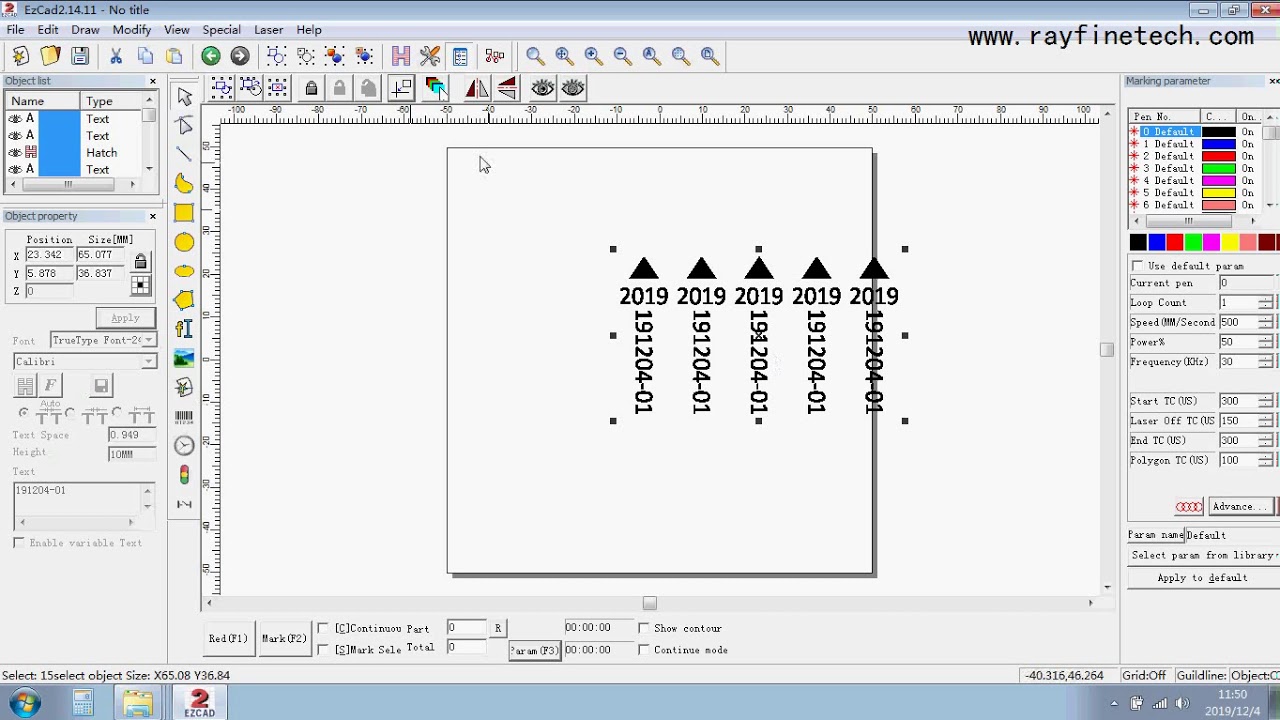Image resolution: width=1280 pixels, height=720 pixels.
Task: Select the Circle drawing tool
Action: [184, 242]
